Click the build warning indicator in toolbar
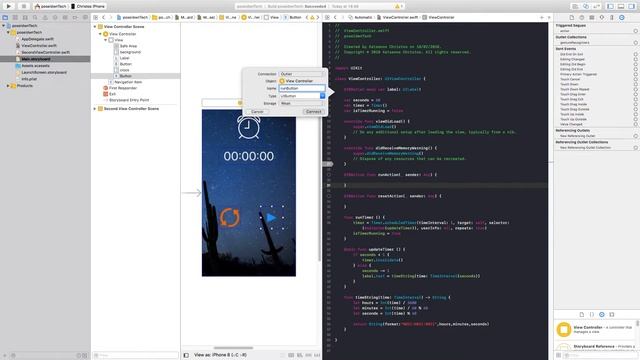The width and height of the screenshot is (640, 360). 397,6
